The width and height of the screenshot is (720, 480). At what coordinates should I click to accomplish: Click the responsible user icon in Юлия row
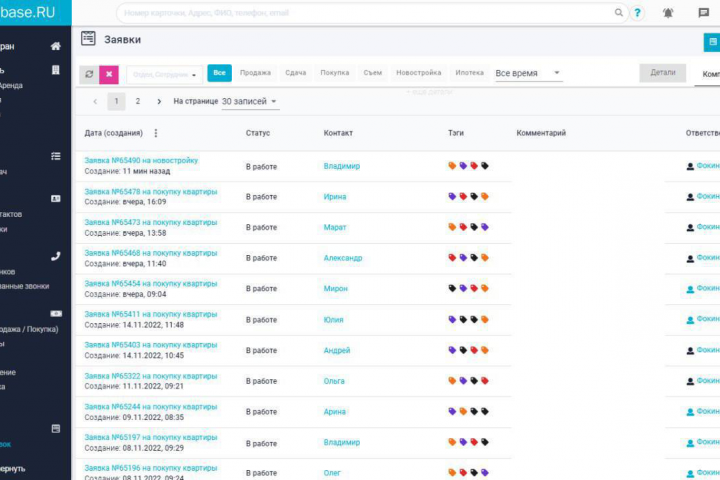tap(690, 320)
